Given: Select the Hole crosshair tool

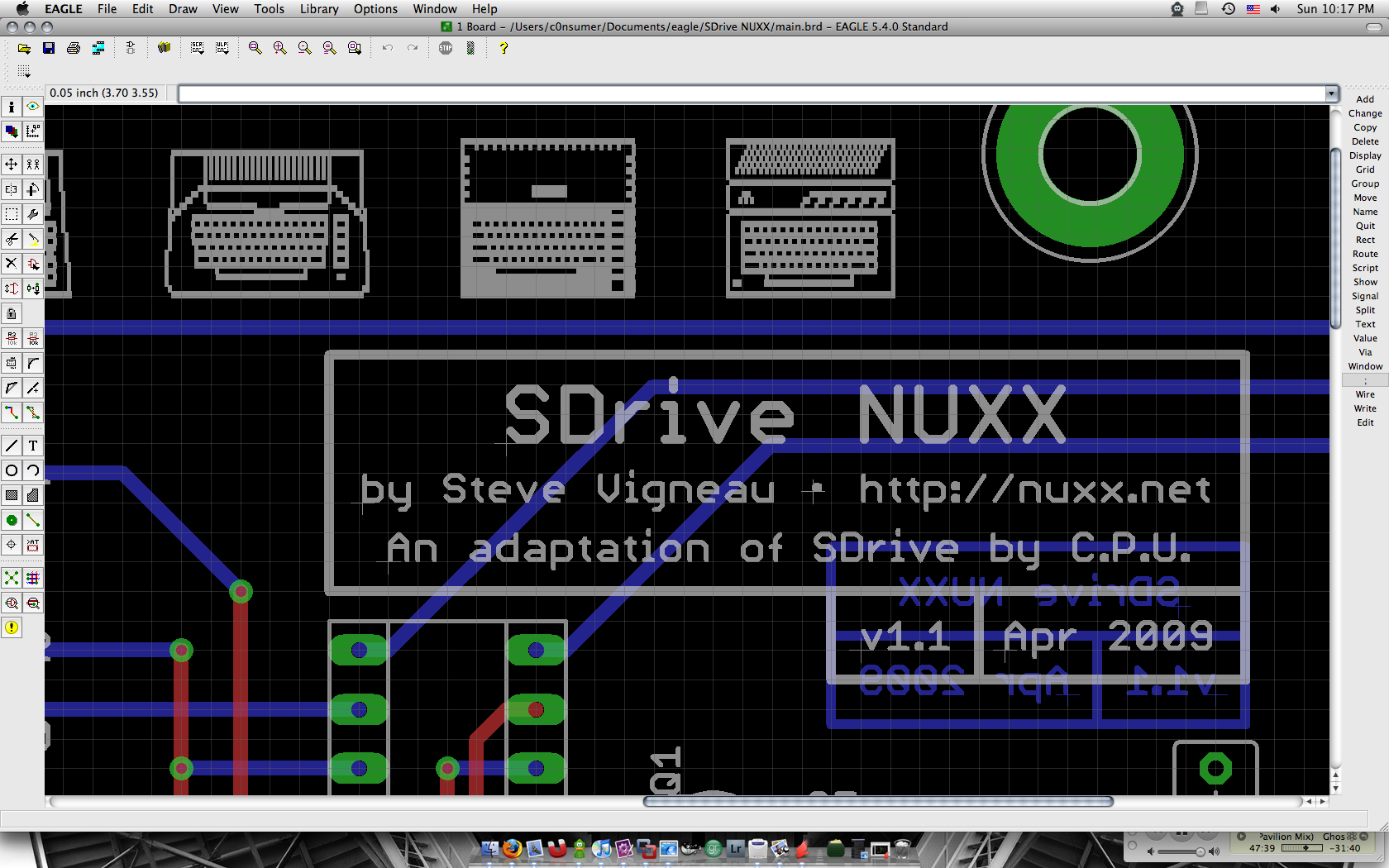Looking at the screenshot, I should pyautogui.click(x=12, y=545).
